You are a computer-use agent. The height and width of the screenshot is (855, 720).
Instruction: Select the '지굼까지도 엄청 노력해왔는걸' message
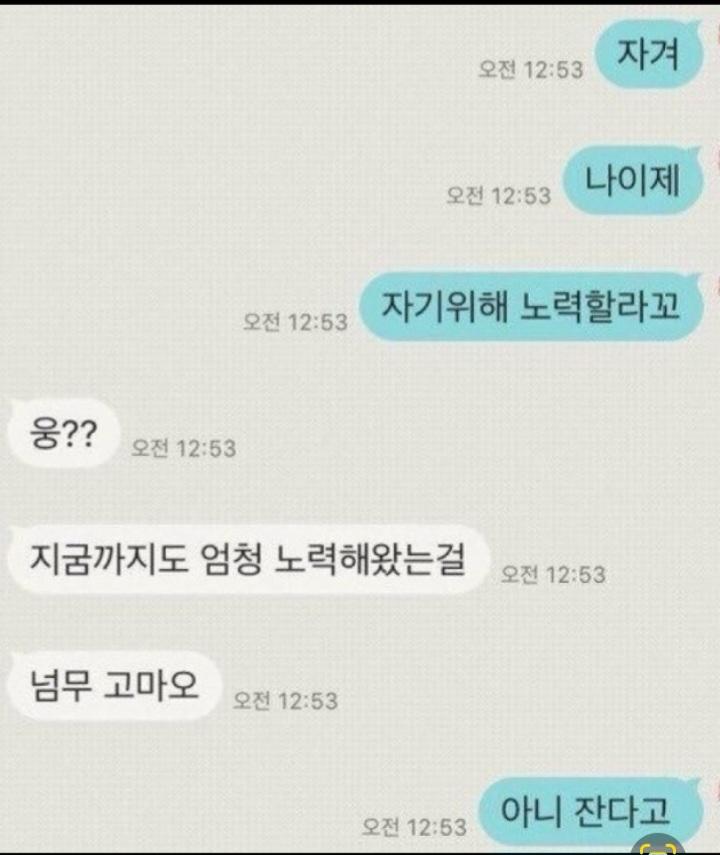pos(247,559)
